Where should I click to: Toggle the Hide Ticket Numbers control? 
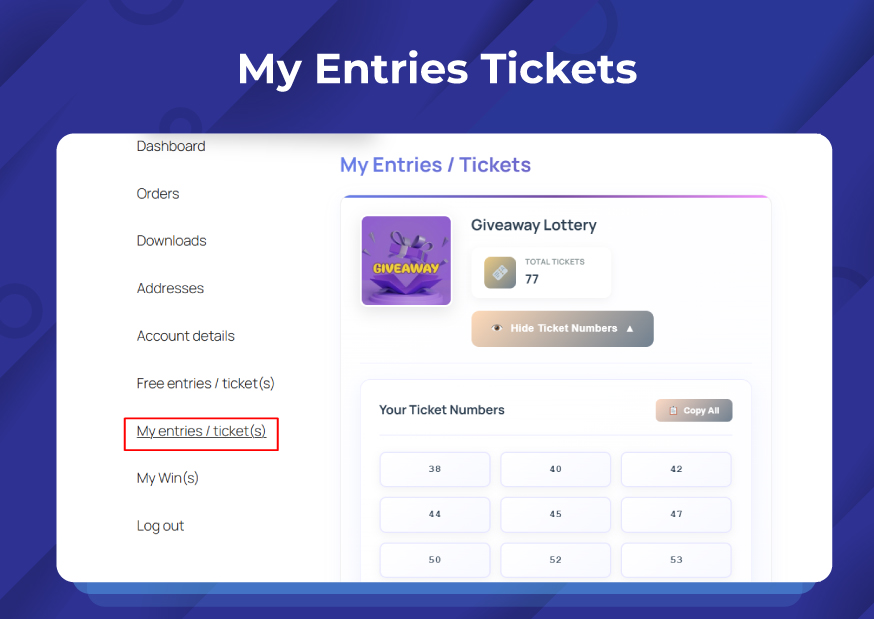point(562,328)
